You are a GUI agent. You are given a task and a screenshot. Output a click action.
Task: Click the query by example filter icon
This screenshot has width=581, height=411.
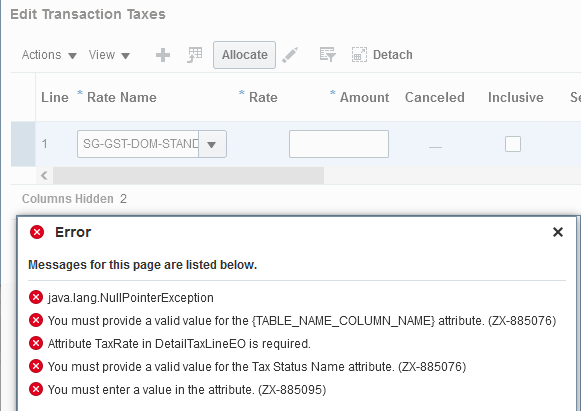(x=328, y=55)
